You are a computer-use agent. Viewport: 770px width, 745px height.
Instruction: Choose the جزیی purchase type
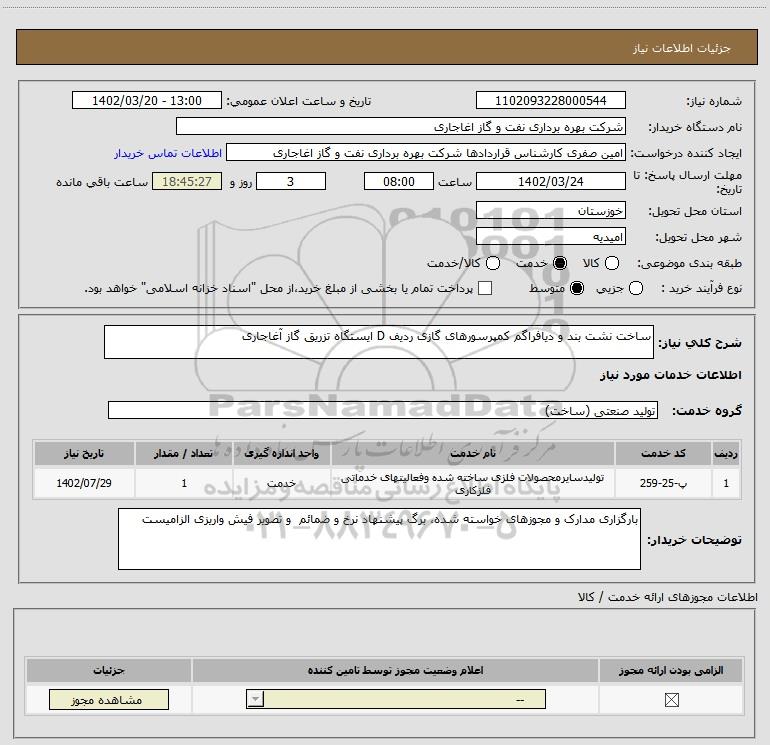(x=636, y=288)
